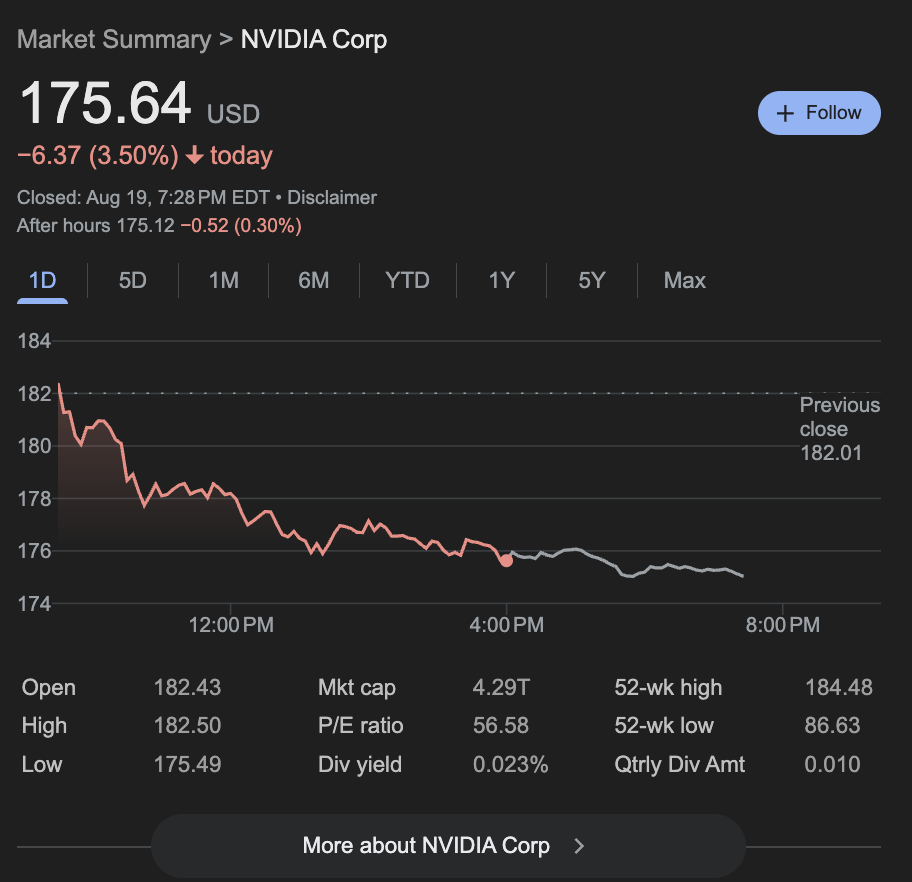Click the Follow button

tap(819, 113)
